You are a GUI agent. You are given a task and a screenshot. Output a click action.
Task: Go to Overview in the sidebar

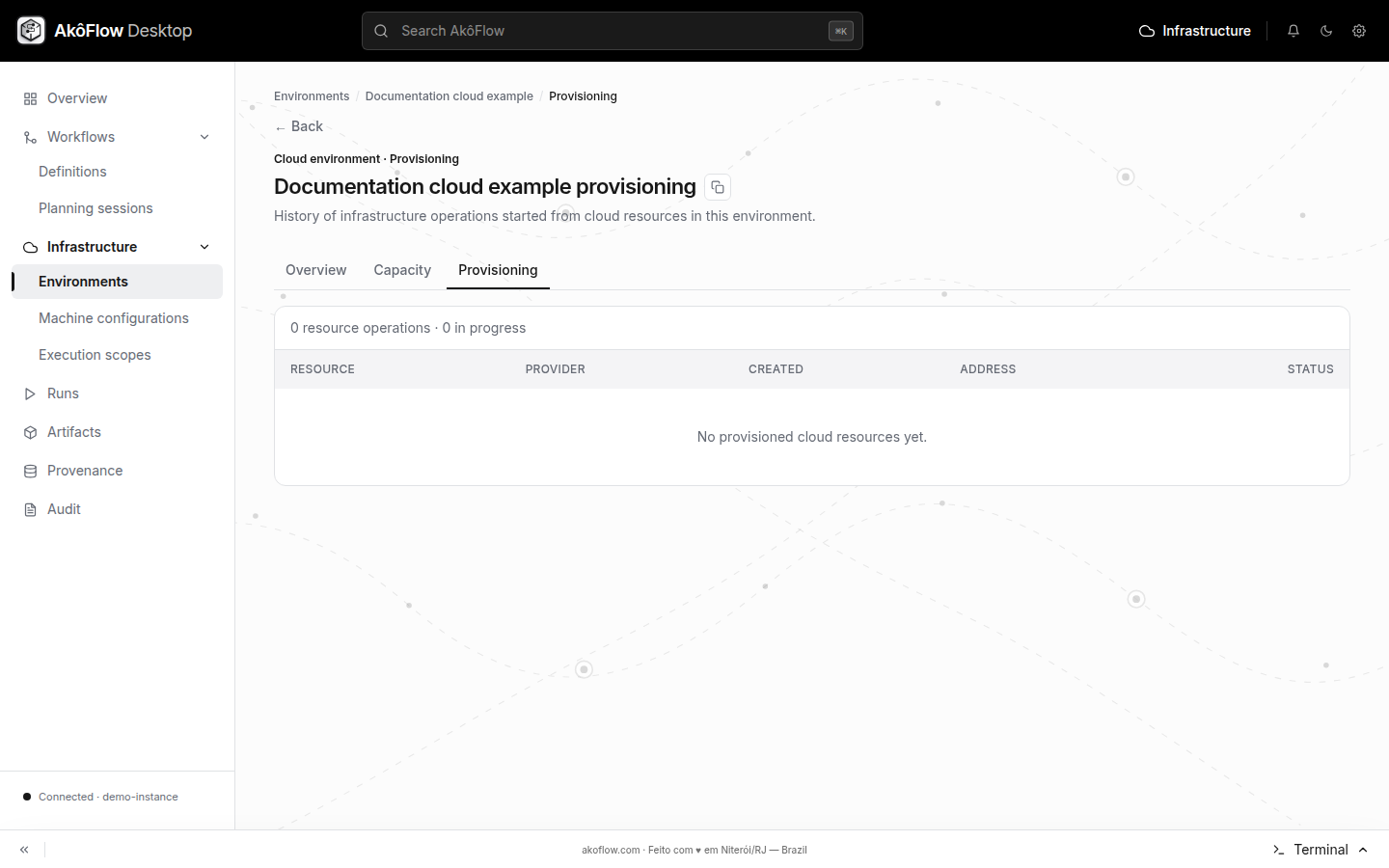coord(118,98)
